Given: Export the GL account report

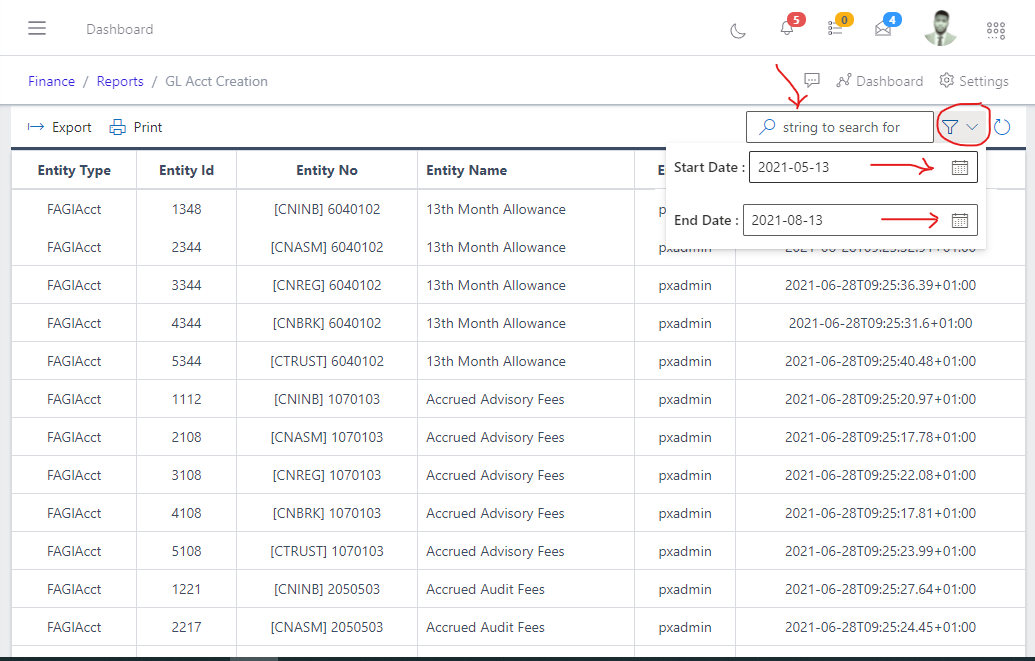Looking at the screenshot, I should tap(59, 127).
